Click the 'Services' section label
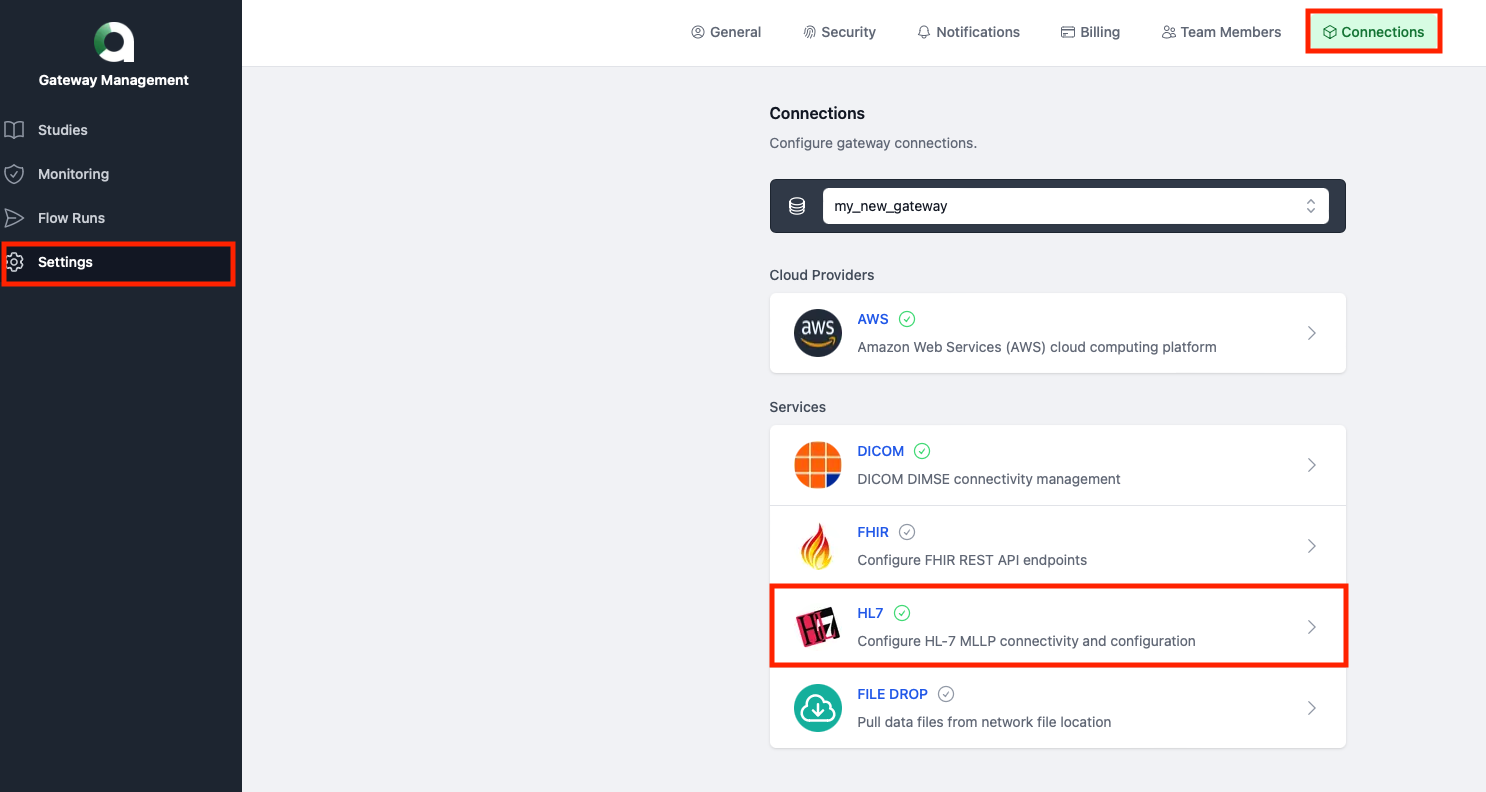This screenshot has height=792, width=1486. 798,407
